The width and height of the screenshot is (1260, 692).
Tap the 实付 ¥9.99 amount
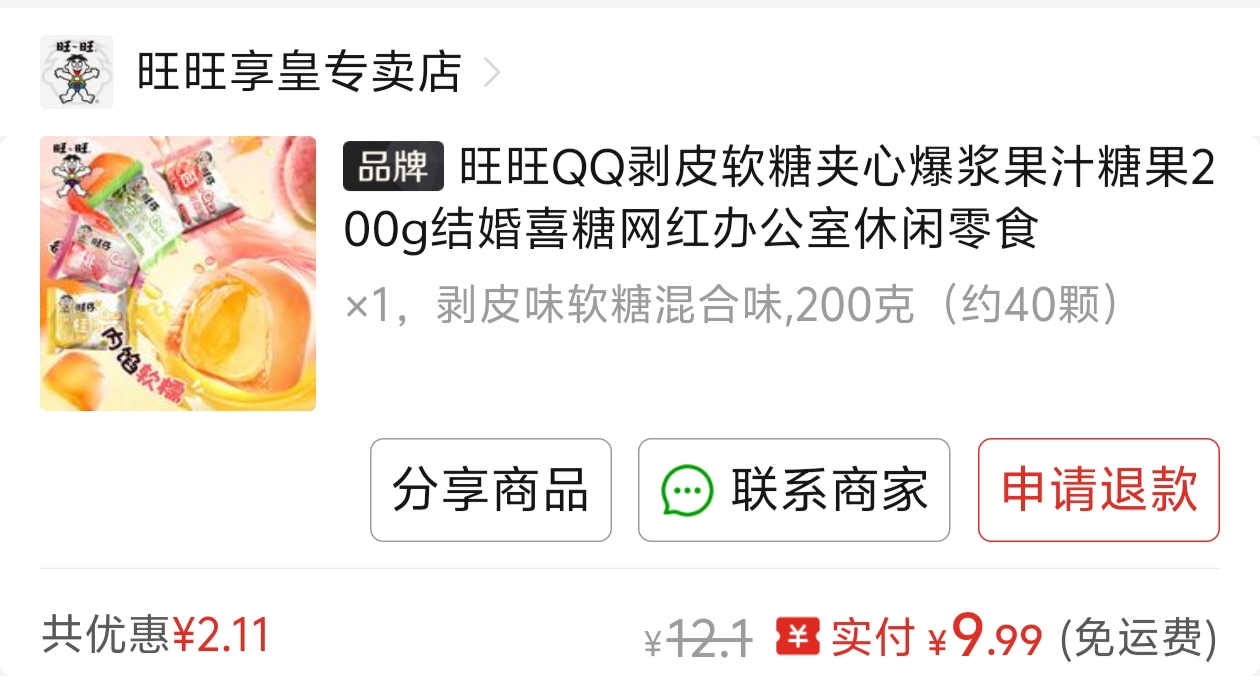tap(937, 635)
